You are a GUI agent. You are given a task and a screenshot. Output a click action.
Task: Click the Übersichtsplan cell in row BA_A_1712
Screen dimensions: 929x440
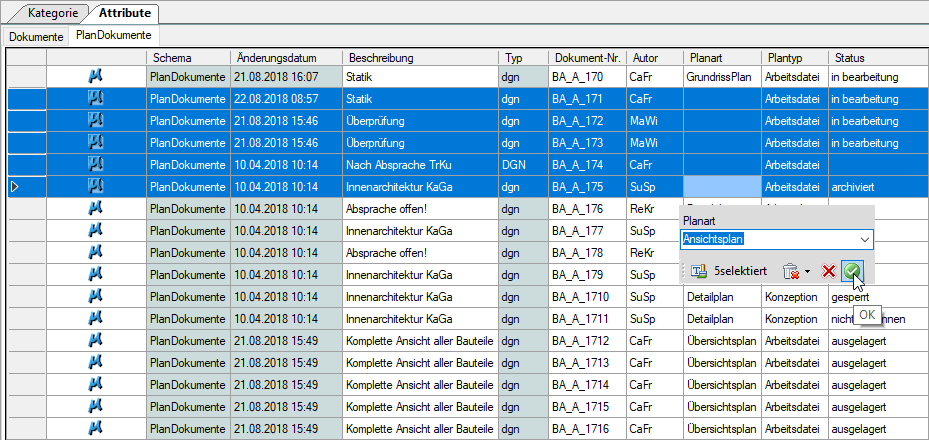tap(722, 340)
